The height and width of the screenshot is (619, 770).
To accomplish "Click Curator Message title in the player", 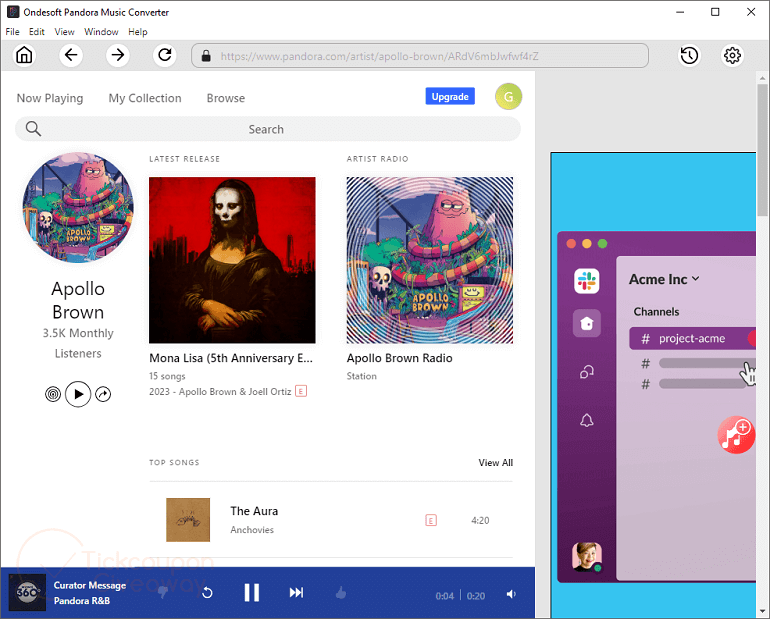I will 89,585.
